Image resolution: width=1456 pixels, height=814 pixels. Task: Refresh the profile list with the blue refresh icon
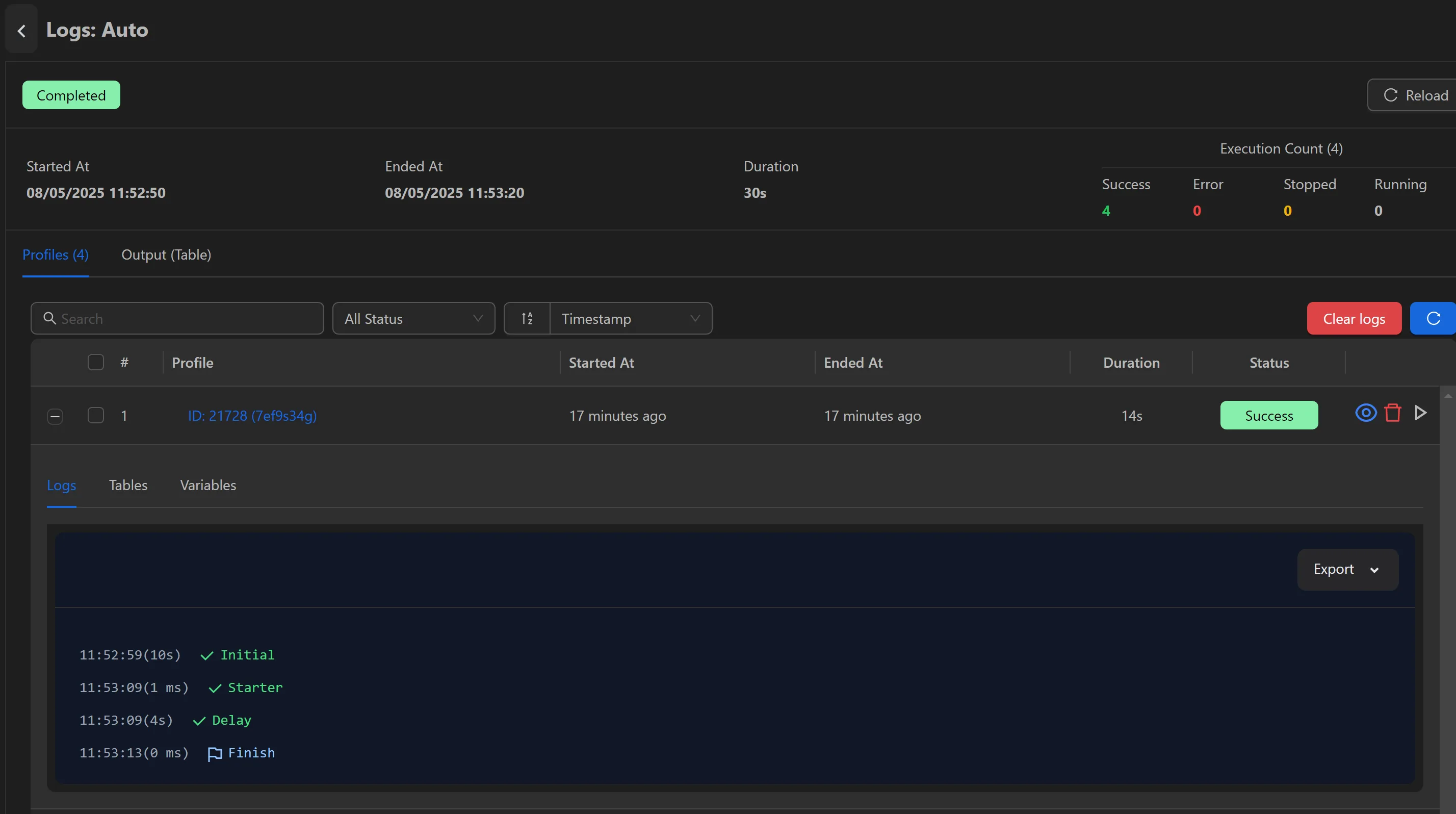[x=1434, y=318]
